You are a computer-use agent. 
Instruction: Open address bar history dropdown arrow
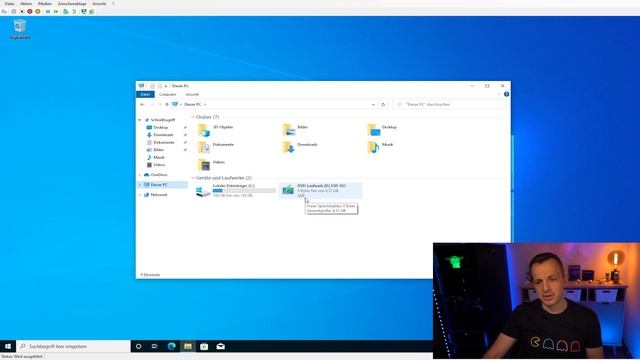pos(373,104)
